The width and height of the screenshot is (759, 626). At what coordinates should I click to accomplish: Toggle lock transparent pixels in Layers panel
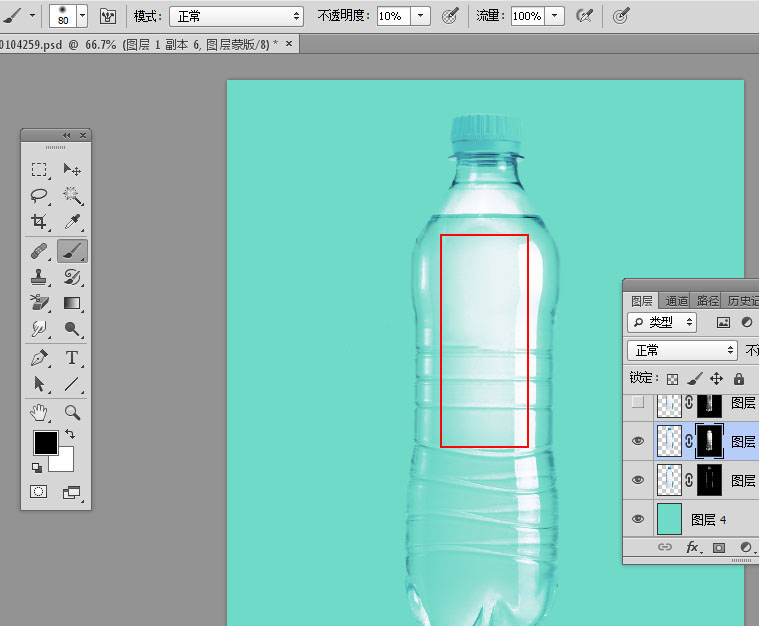tap(673, 379)
